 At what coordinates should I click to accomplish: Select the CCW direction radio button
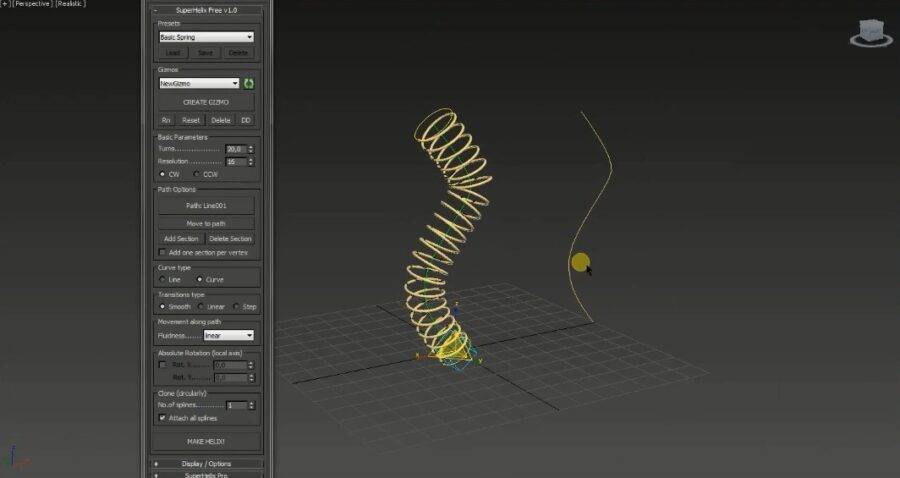197,174
